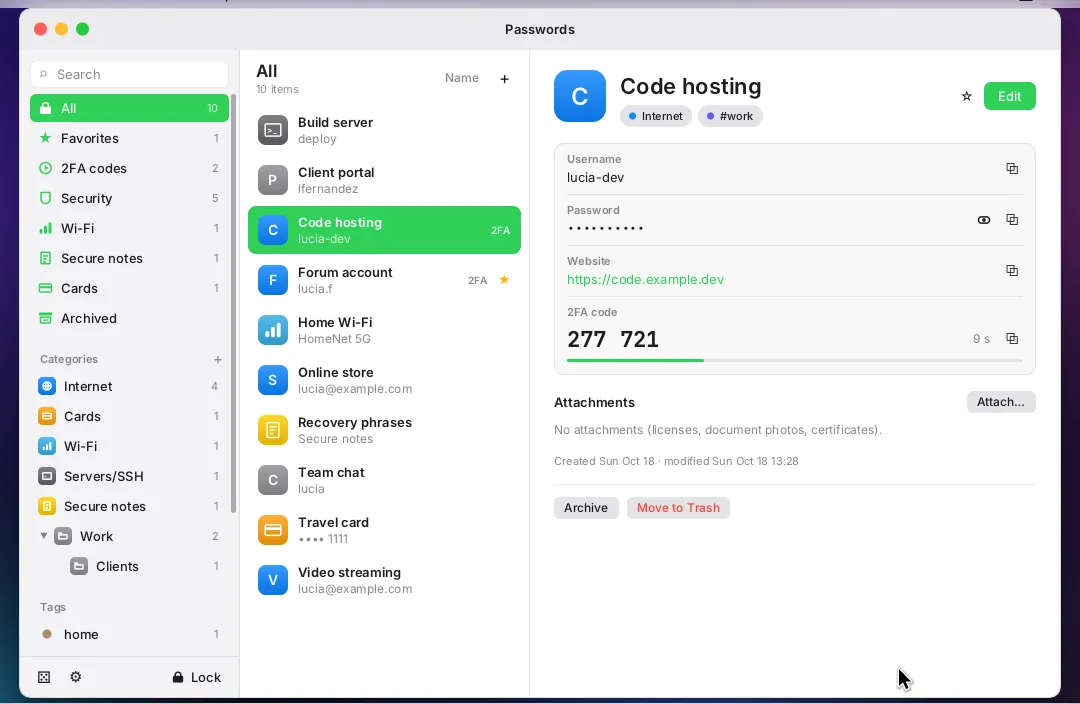
Task: Click the Edit button
Action: click(1009, 96)
